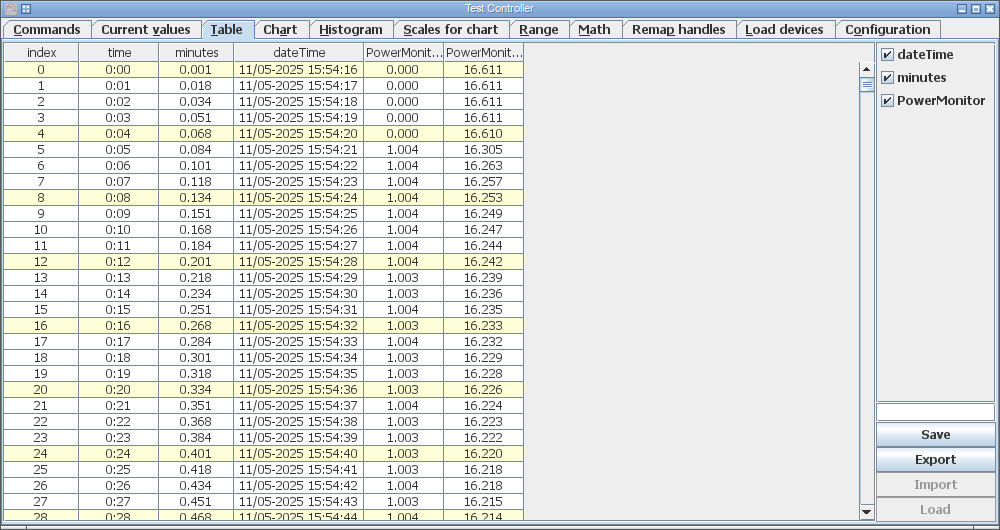Select value 16.257 in row 7

point(483,182)
